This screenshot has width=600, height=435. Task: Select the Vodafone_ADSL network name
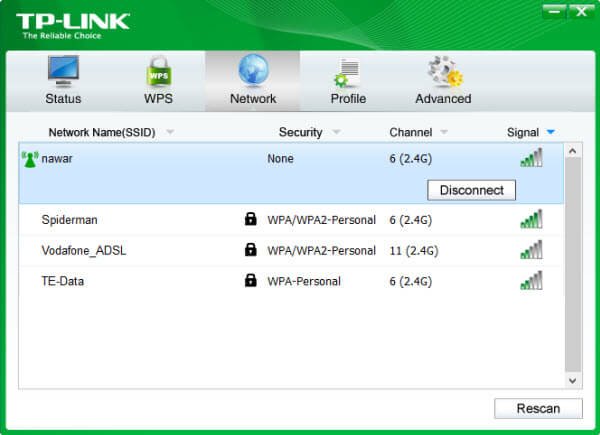pyautogui.click(x=84, y=250)
